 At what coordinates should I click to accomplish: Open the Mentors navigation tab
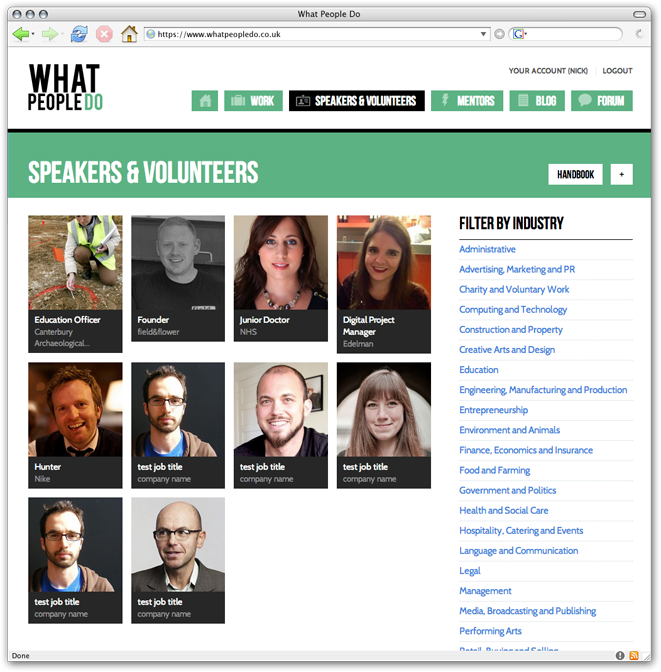click(467, 101)
